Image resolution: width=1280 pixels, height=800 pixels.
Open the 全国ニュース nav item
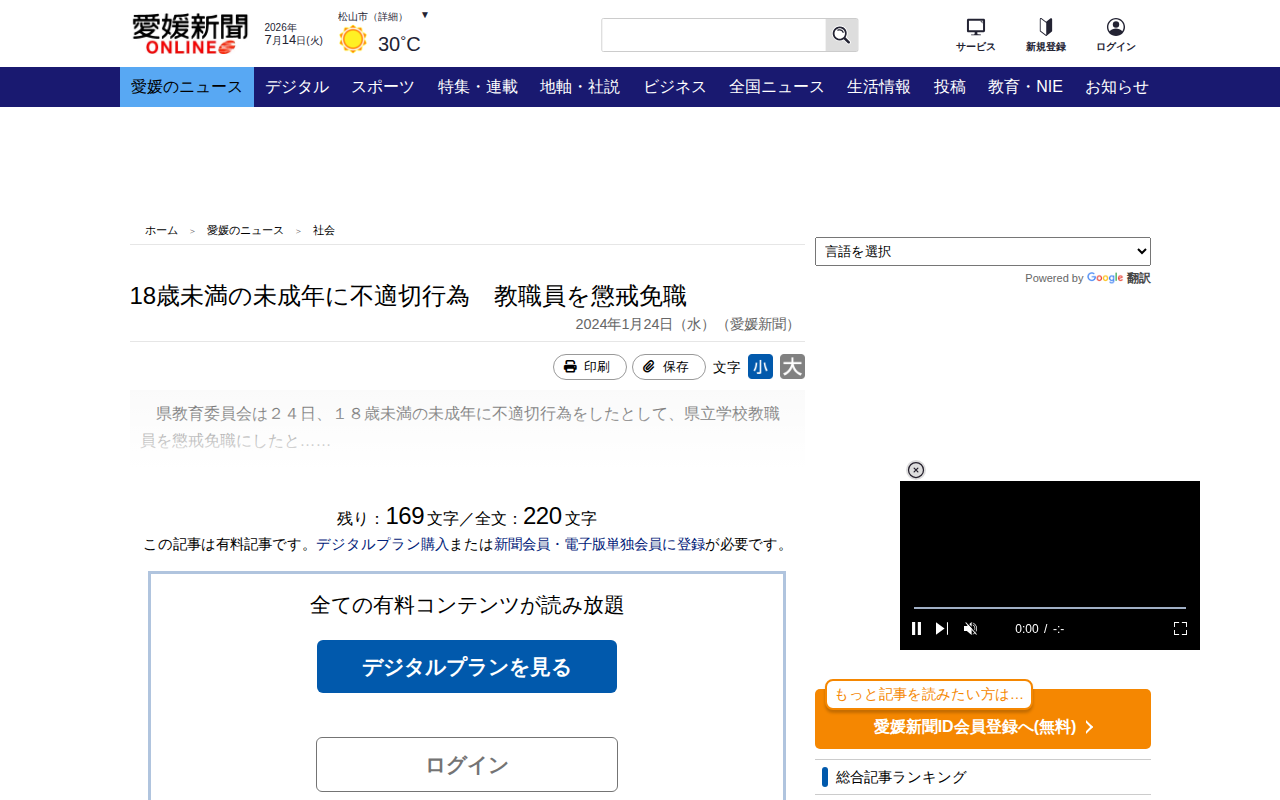click(x=777, y=87)
